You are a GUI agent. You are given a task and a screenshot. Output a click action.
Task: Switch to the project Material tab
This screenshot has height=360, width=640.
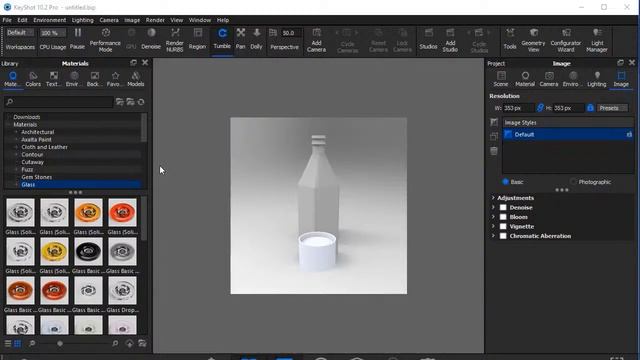525,79
